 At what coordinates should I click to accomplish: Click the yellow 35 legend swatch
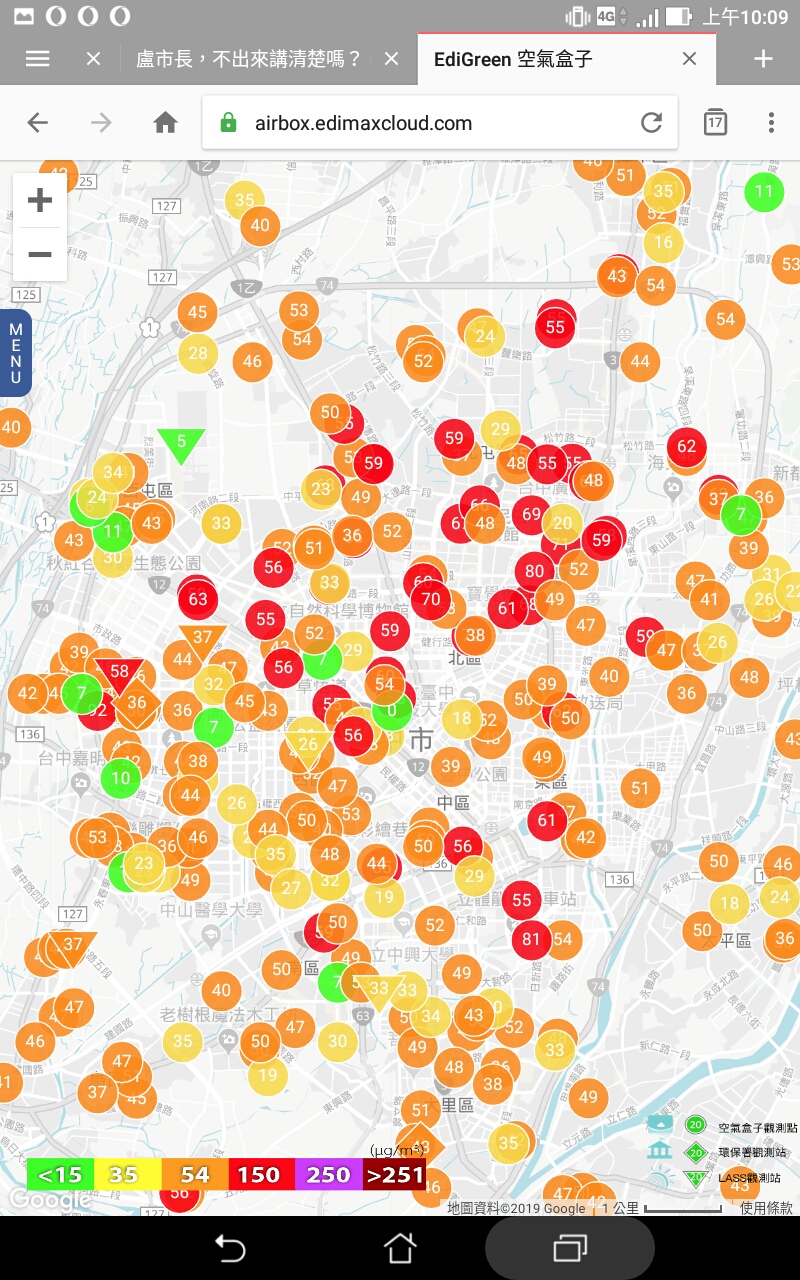pyautogui.click(x=127, y=1174)
